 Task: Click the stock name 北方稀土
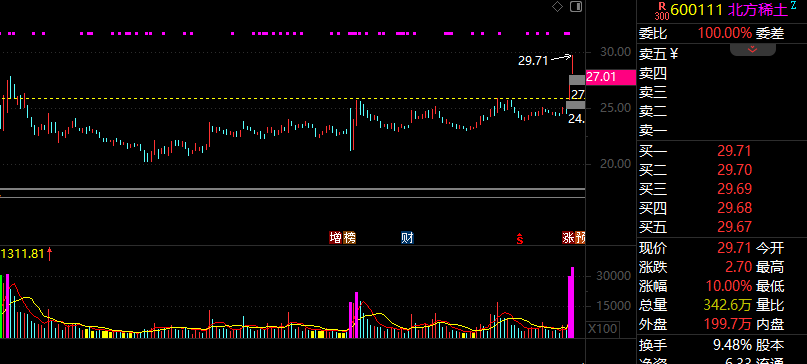(758, 10)
